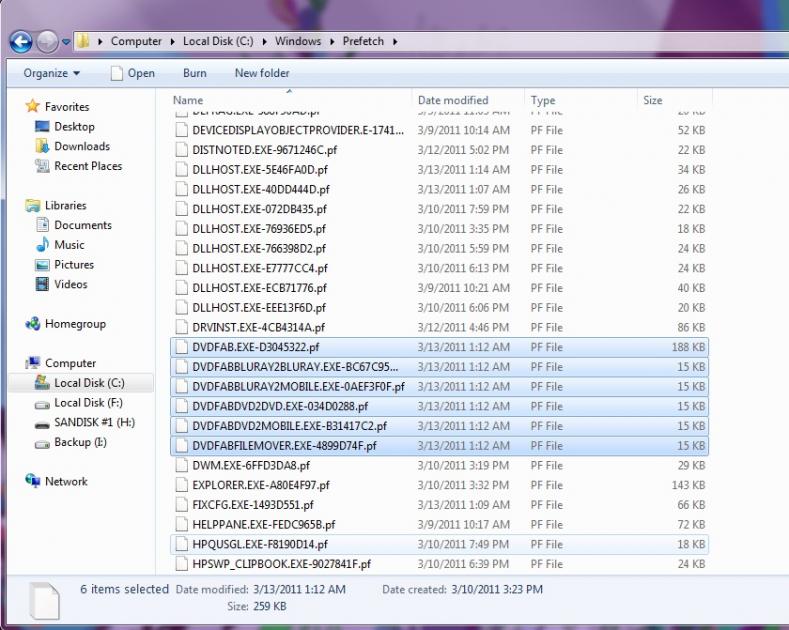Open SANDISK #1 (H:) drive icon

pos(42,424)
